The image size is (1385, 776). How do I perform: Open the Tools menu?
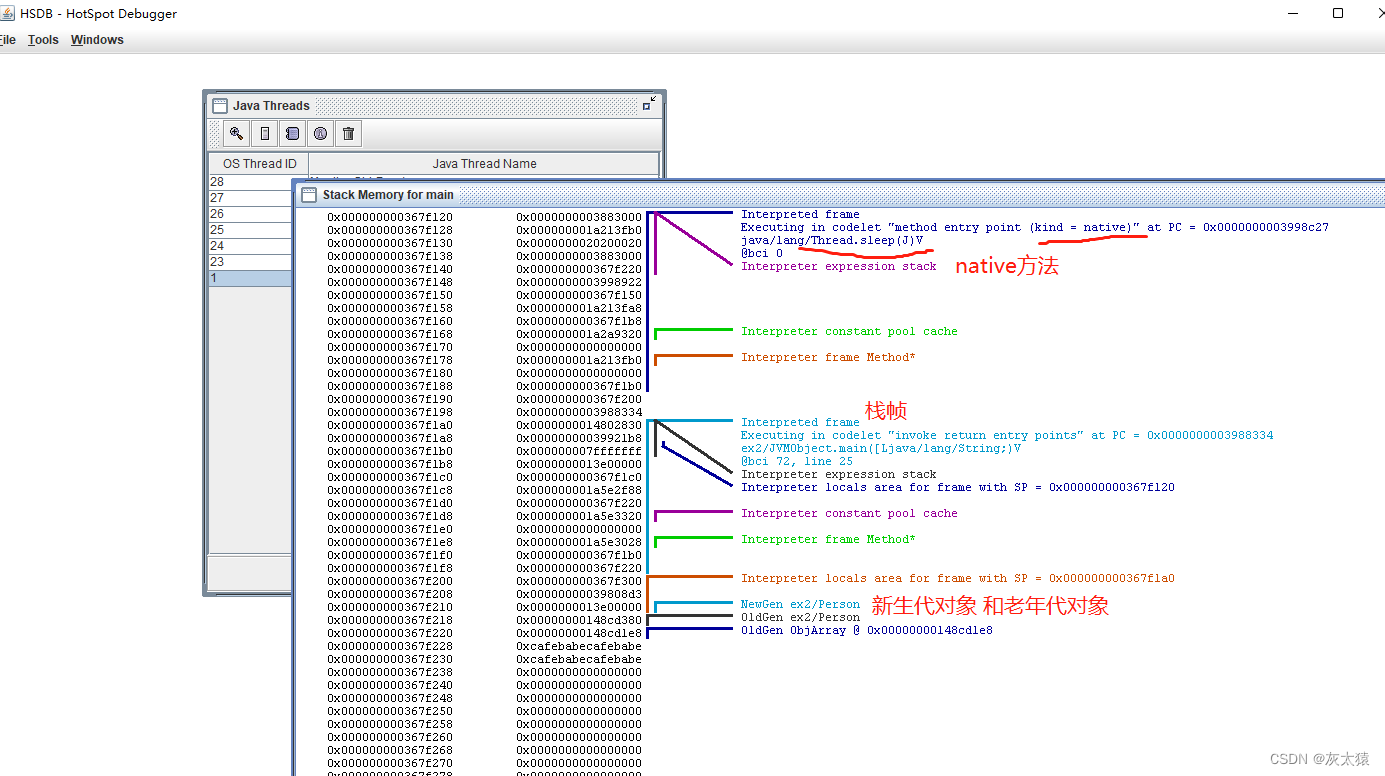click(x=43, y=40)
